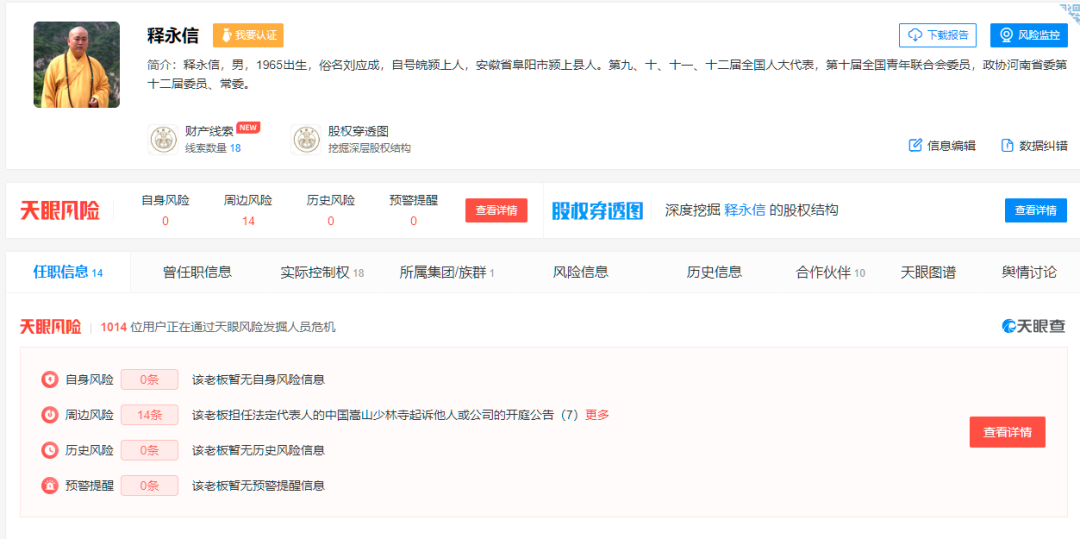The width and height of the screenshot is (1080, 539).
Task: Expand 更多 in the 周边风险 row
Action: 597,415
